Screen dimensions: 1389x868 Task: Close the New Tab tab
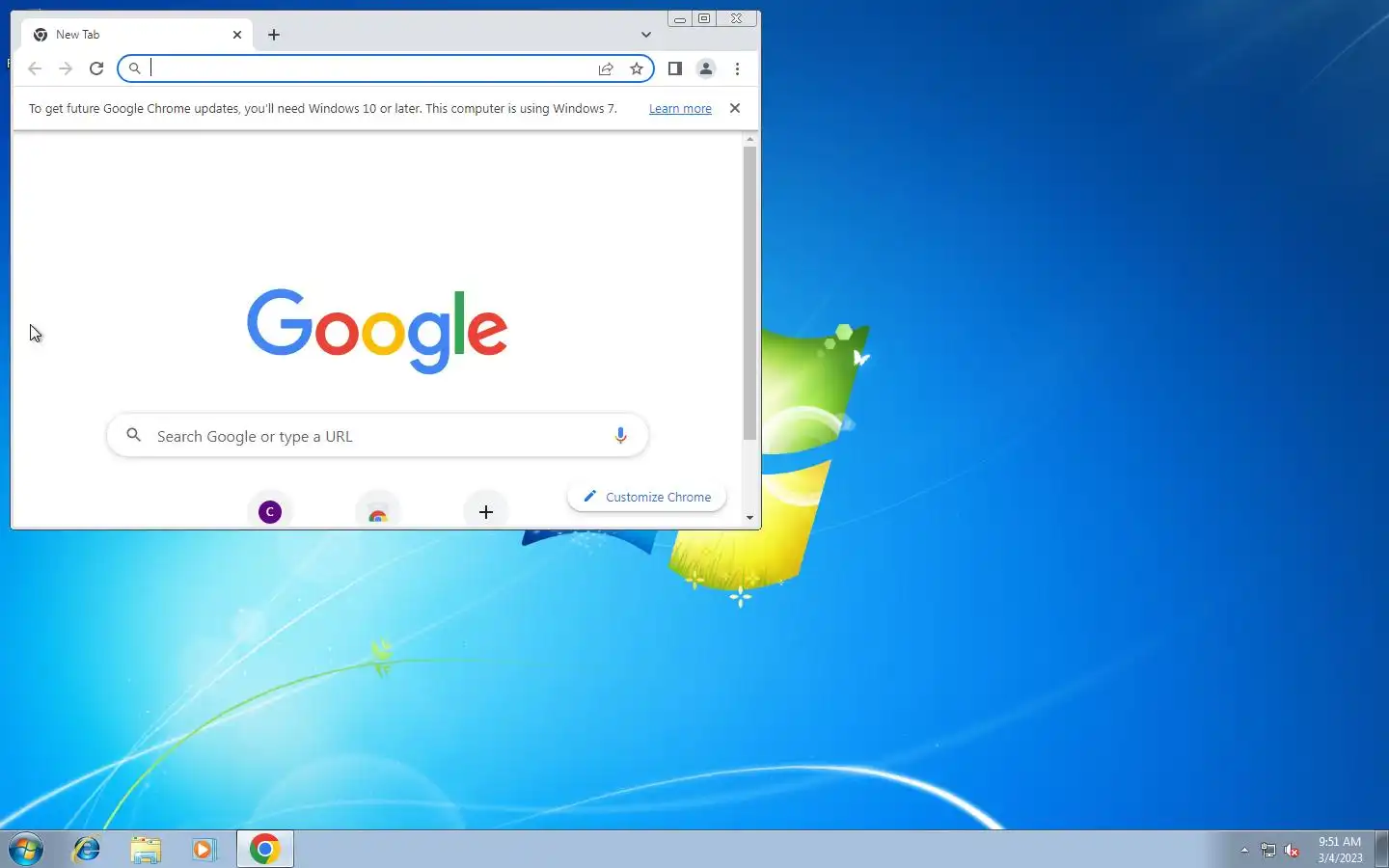coord(237,35)
